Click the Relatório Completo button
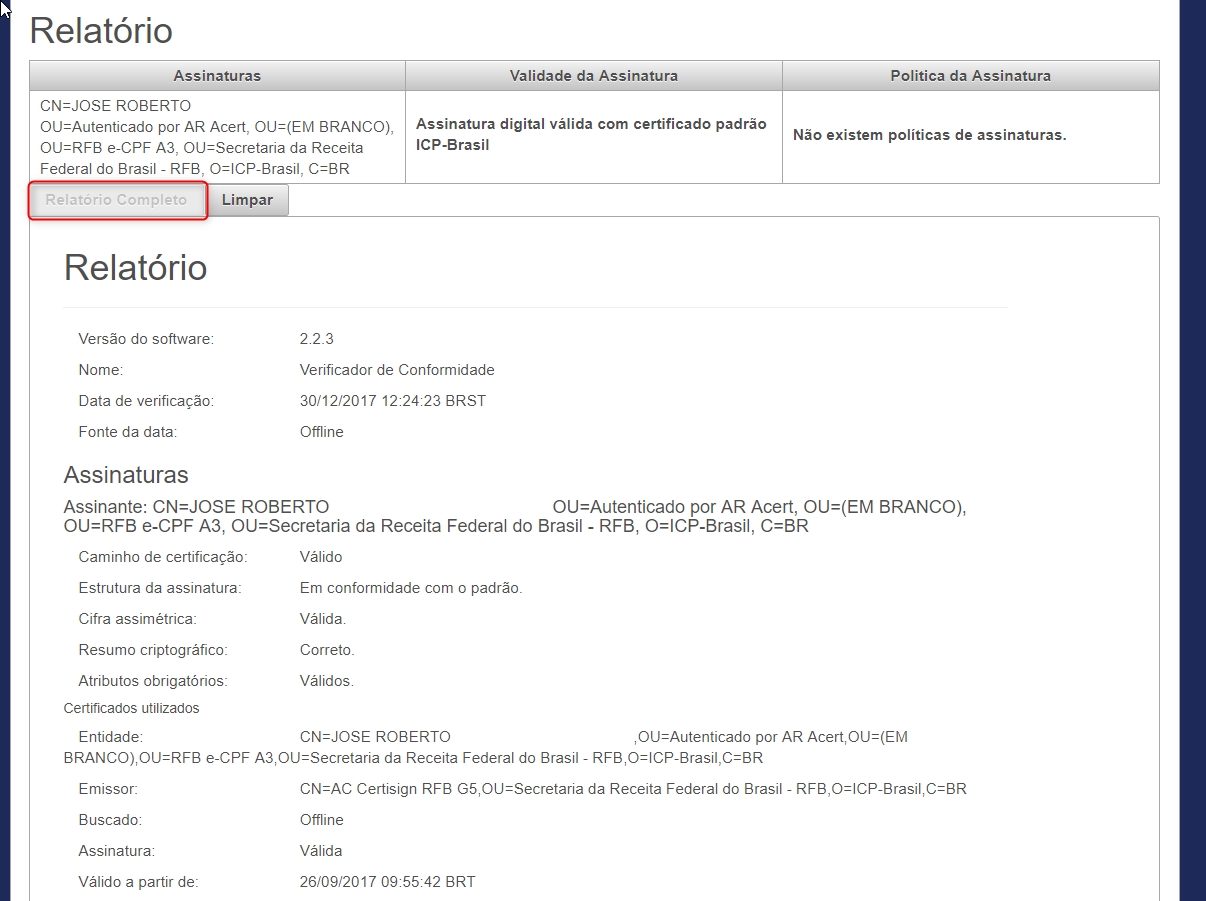This screenshot has width=1206, height=901. pyautogui.click(x=117, y=200)
